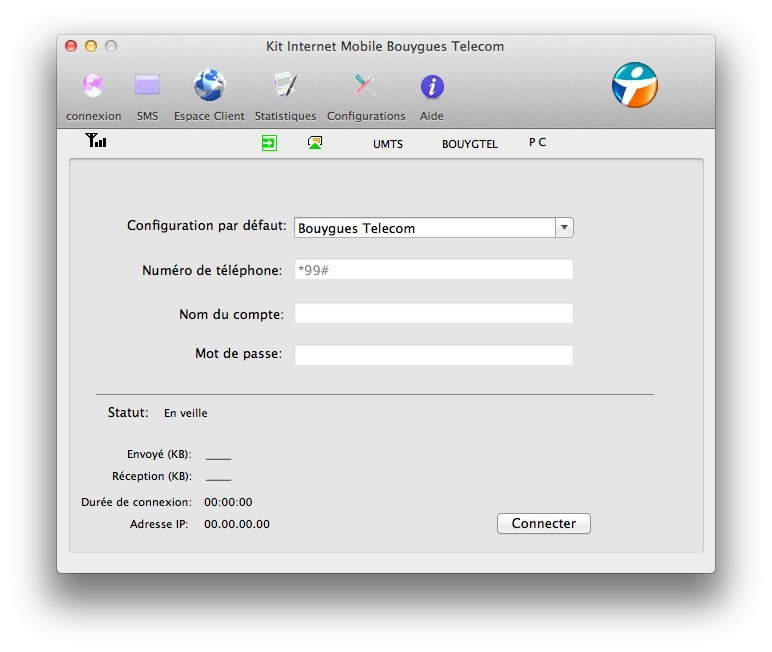Click the Durée de connexion label

136,502
